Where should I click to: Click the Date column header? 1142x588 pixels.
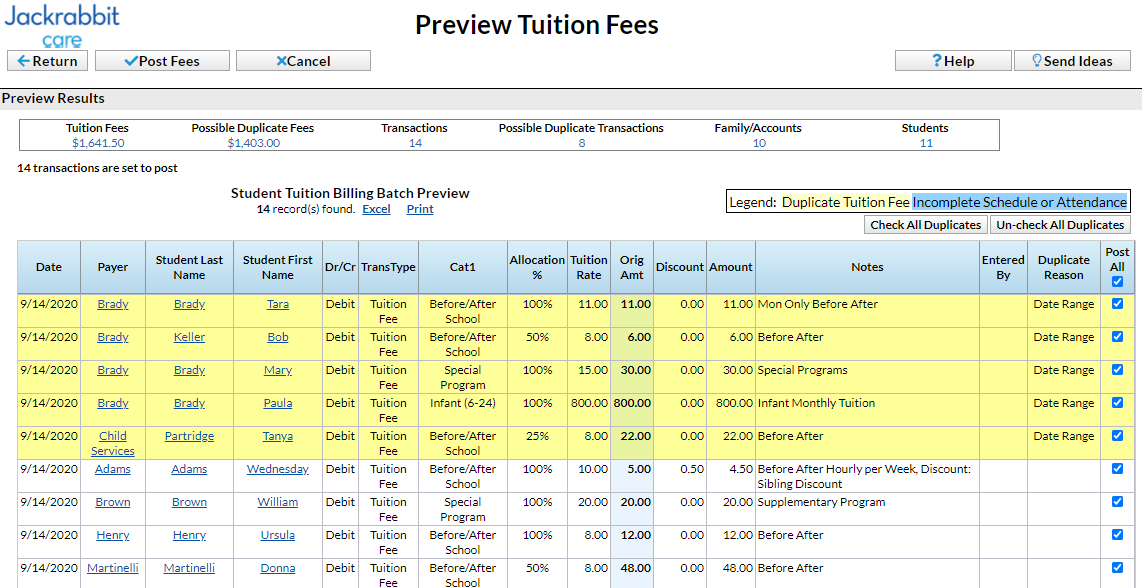[x=49, y=267]
